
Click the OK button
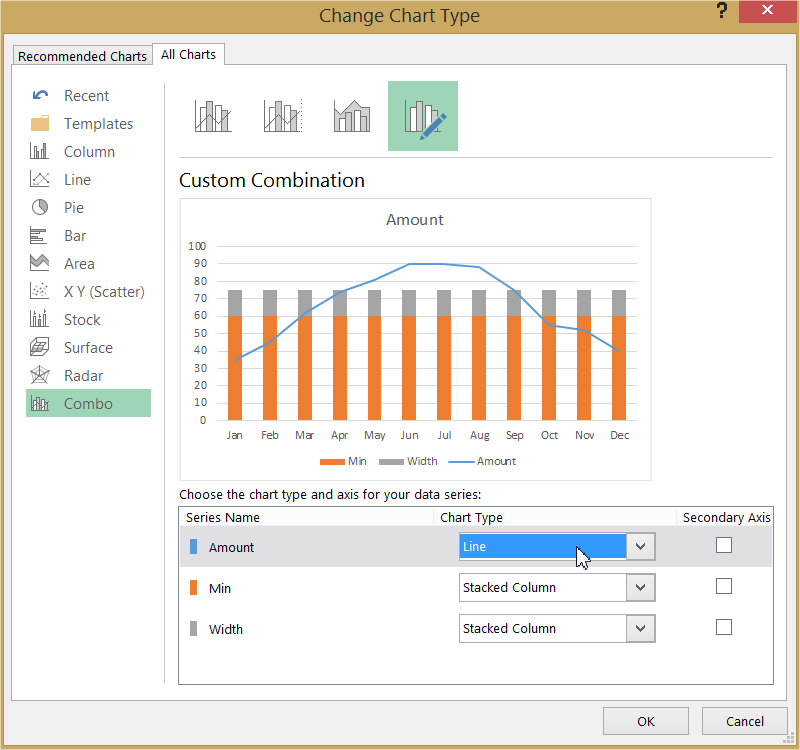(646, 721)
